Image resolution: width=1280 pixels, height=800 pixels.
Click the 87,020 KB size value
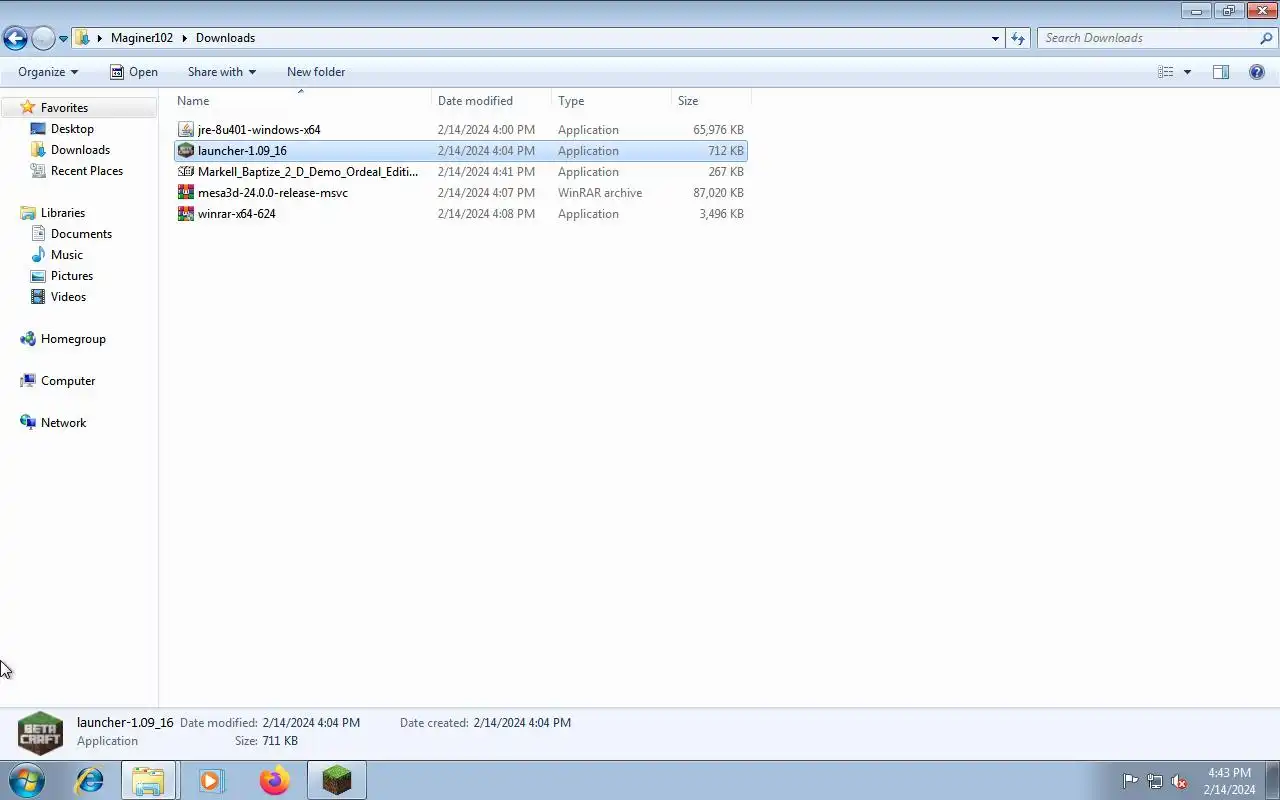tap(718, 193)
